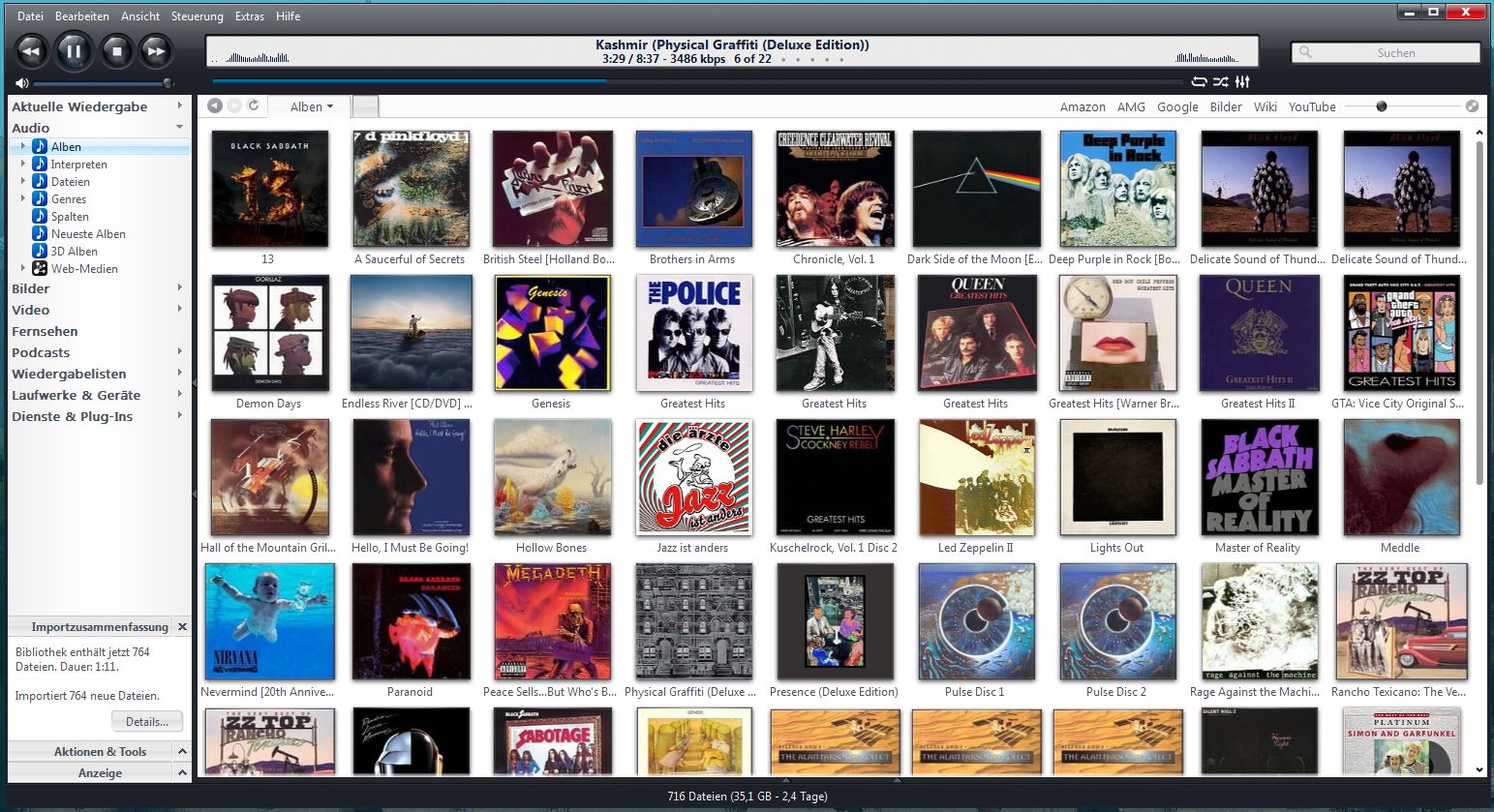Click the AMG lookup link
Viewport: 1494px width, 812px height.
pos(1131,107)
